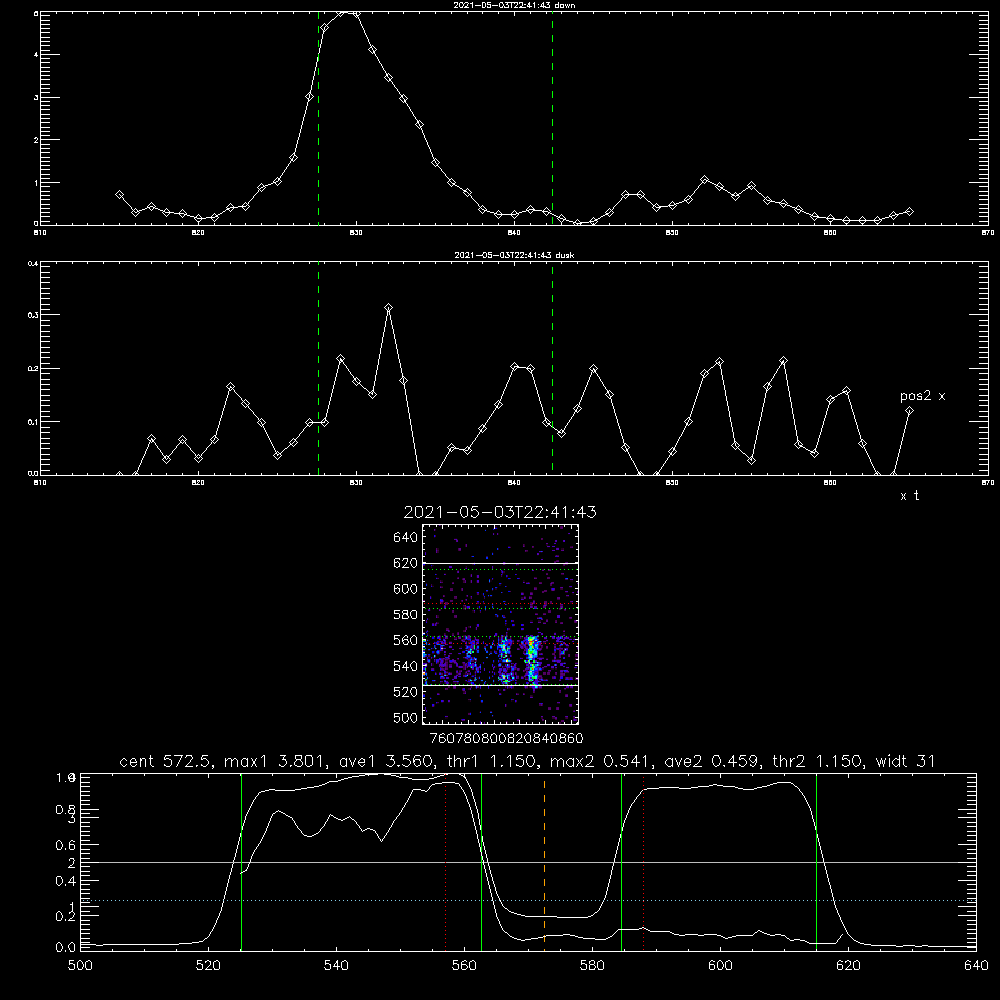Click the right green dashed line in dusk plot
The height and width of the screenshot is (1000, 1000).
(552, 369)
